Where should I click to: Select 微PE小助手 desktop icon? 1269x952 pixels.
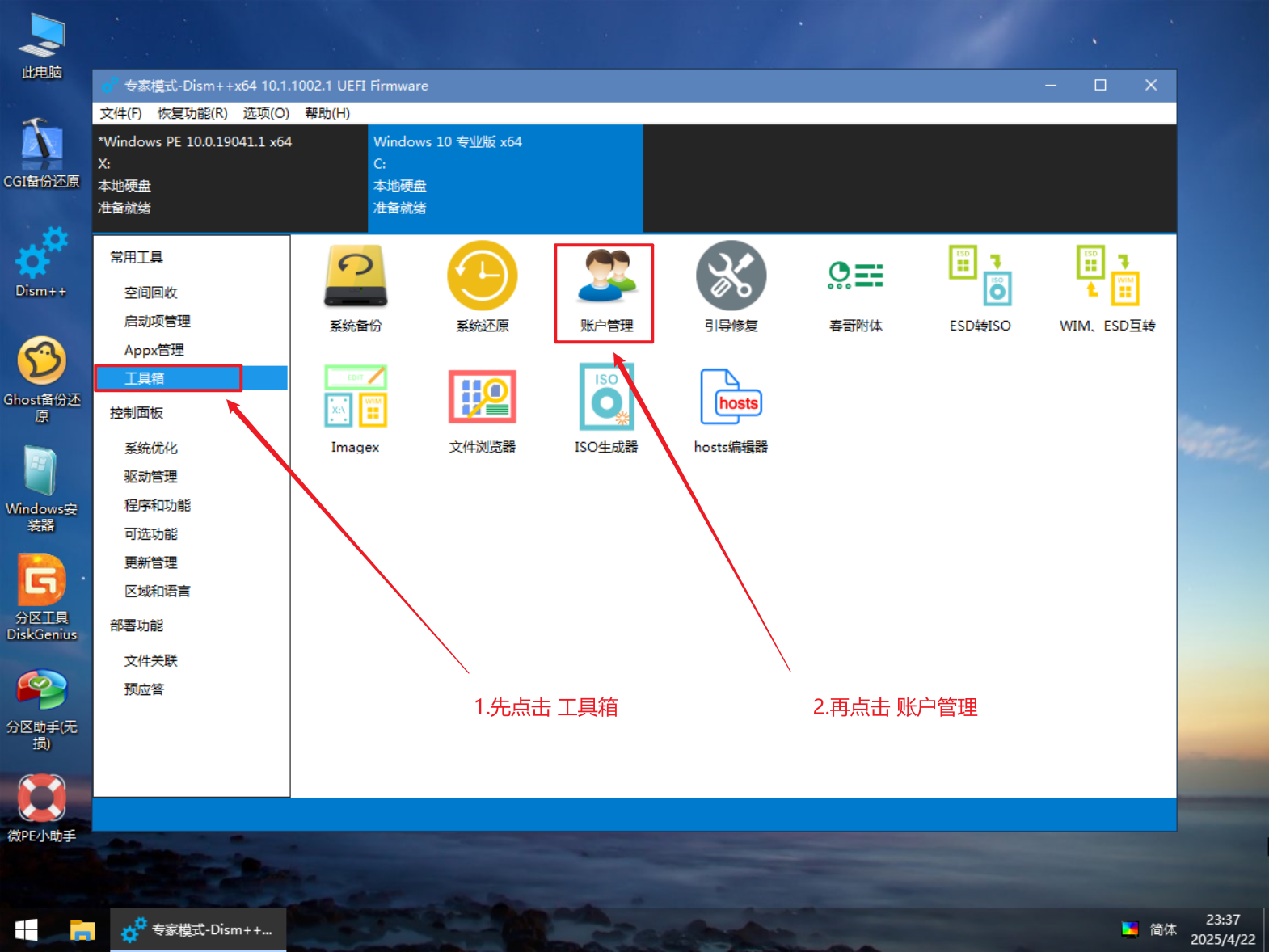click(x=42, y=808)
